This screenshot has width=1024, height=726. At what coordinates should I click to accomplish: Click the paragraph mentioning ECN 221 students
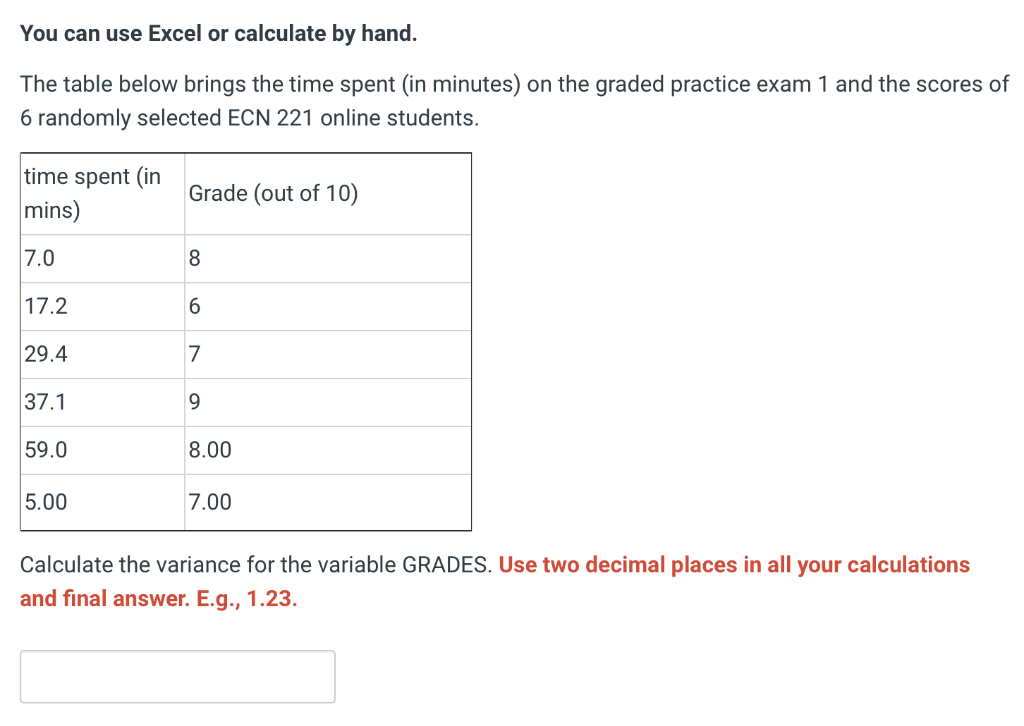tap(514, 101)
